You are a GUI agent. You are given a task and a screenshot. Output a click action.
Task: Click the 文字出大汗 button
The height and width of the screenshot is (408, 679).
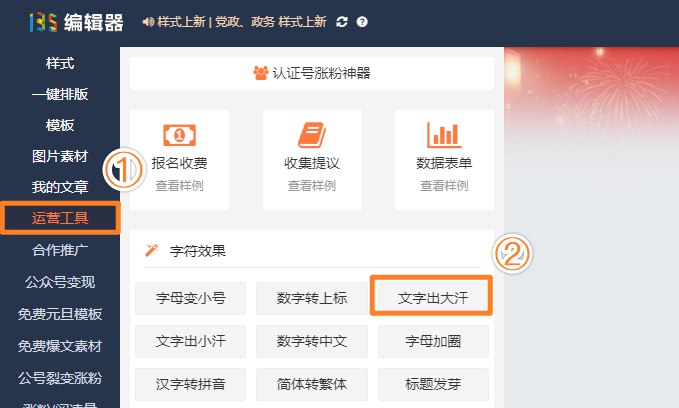tap(432, 298)
